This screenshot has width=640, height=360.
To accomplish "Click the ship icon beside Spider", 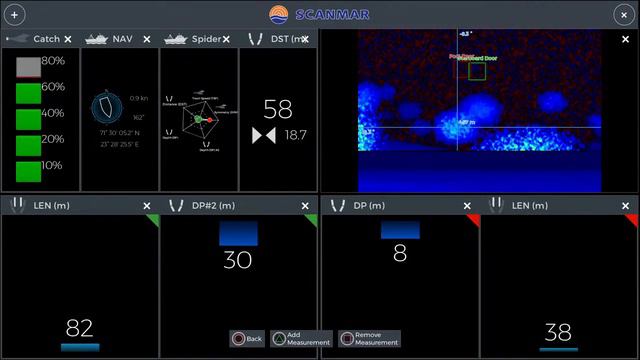I will [x=175, y=39].
